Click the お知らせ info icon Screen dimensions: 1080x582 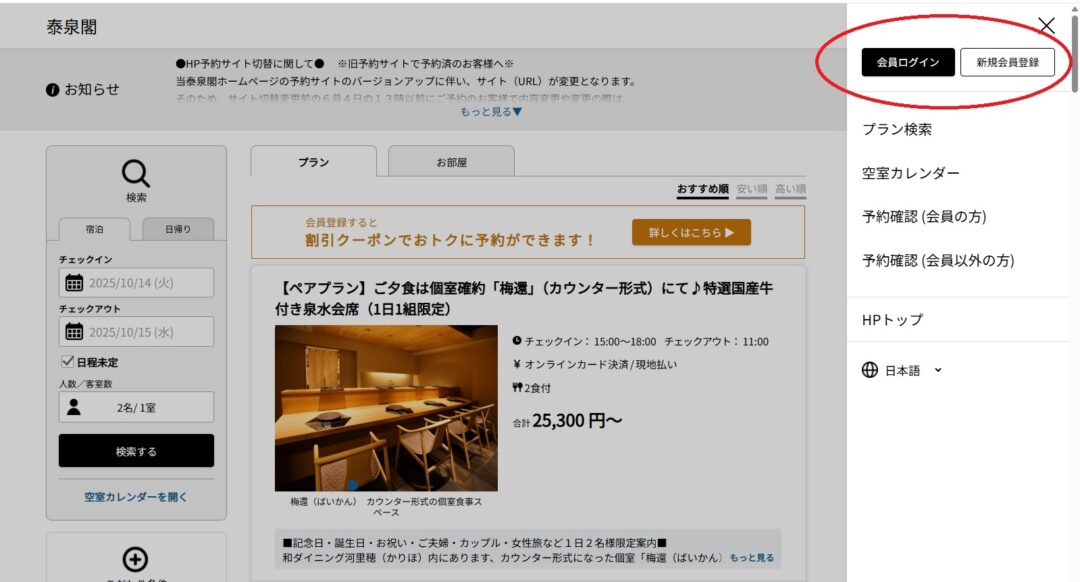pyautogui.click(x=52, y=90)
